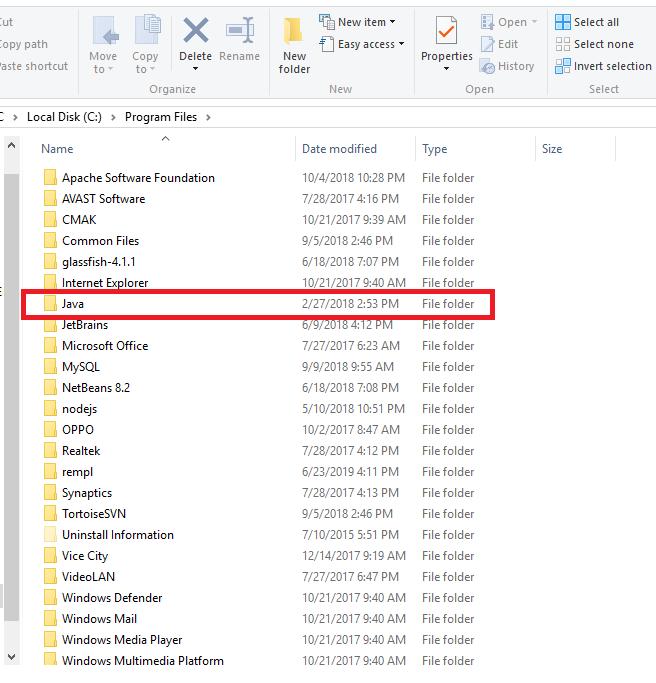656x683 pixels.
Task: Expand chevron after Program Files breadcrumb
Action: coord(208,117)
